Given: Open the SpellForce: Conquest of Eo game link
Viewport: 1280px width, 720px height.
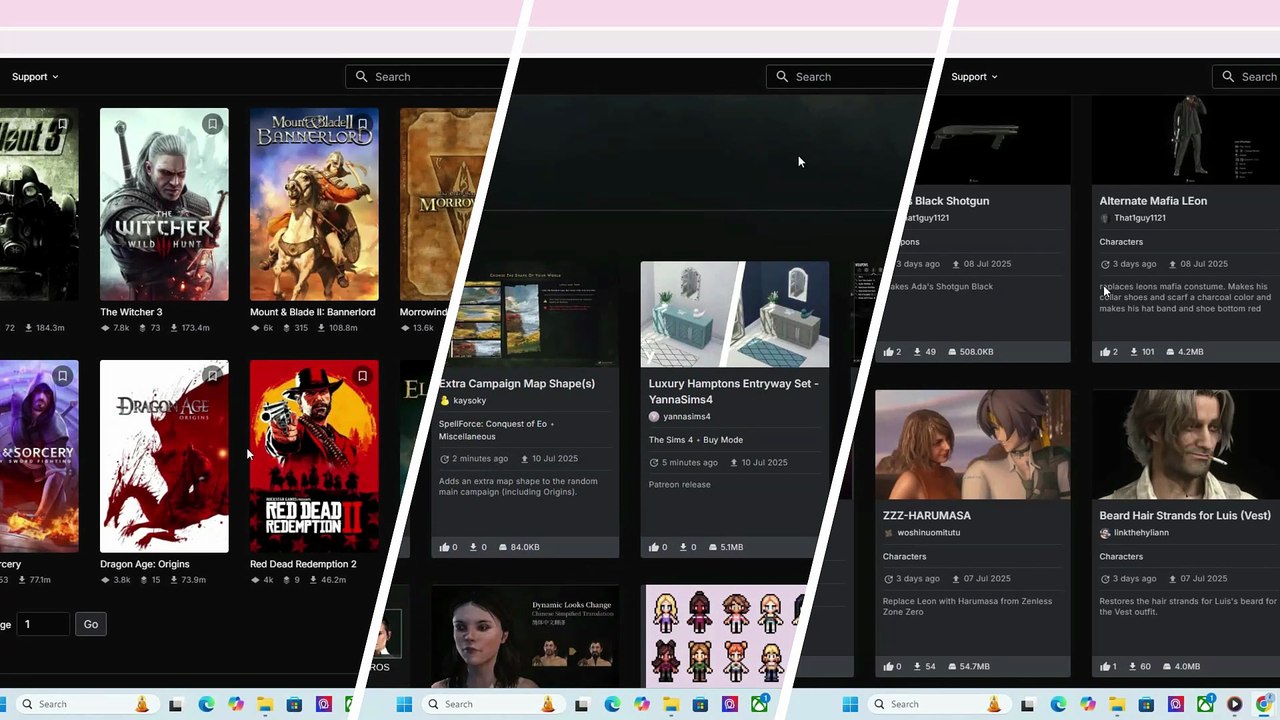Looking at the screenshot, I should click(x=493, y=424).
